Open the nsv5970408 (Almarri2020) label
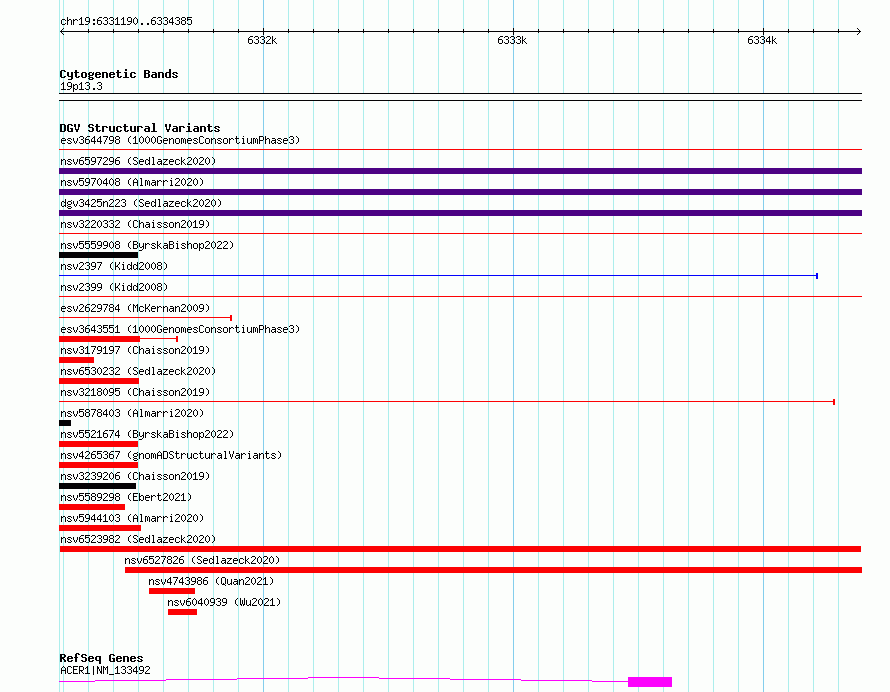890x692 pixels. coord(132,182)
